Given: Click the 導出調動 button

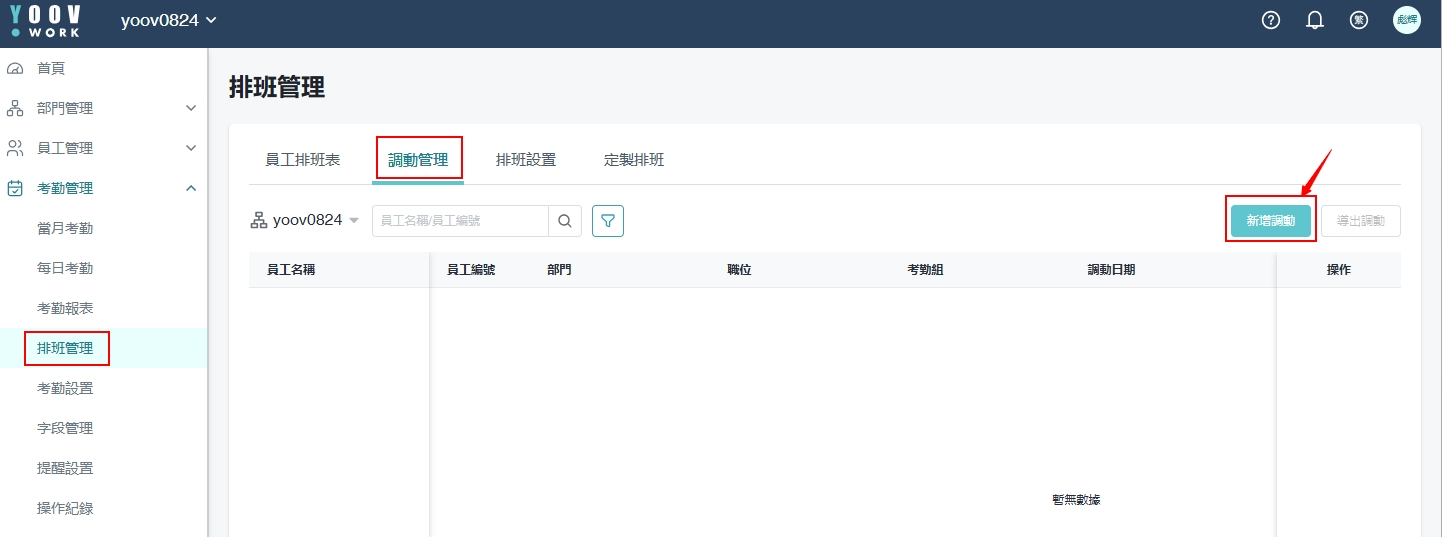Looking at the screenshot, I should point(1360,221).
